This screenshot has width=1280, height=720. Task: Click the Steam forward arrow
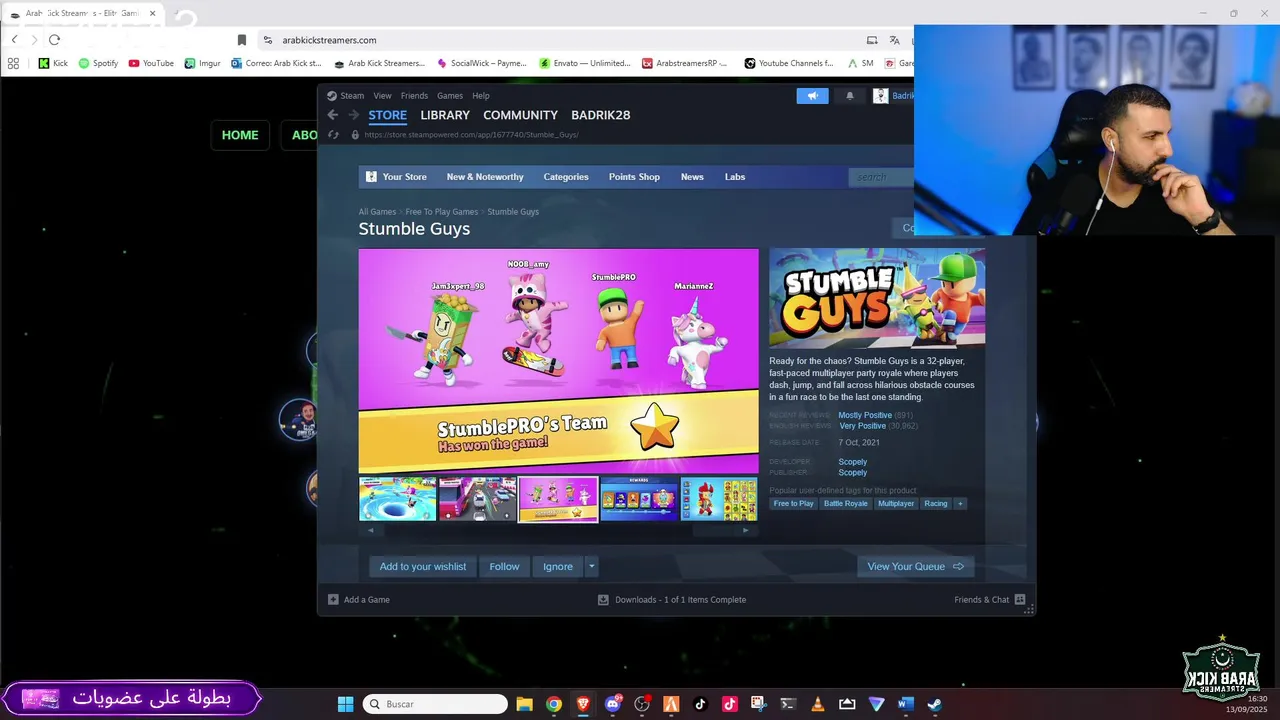(x=353, y=115)
